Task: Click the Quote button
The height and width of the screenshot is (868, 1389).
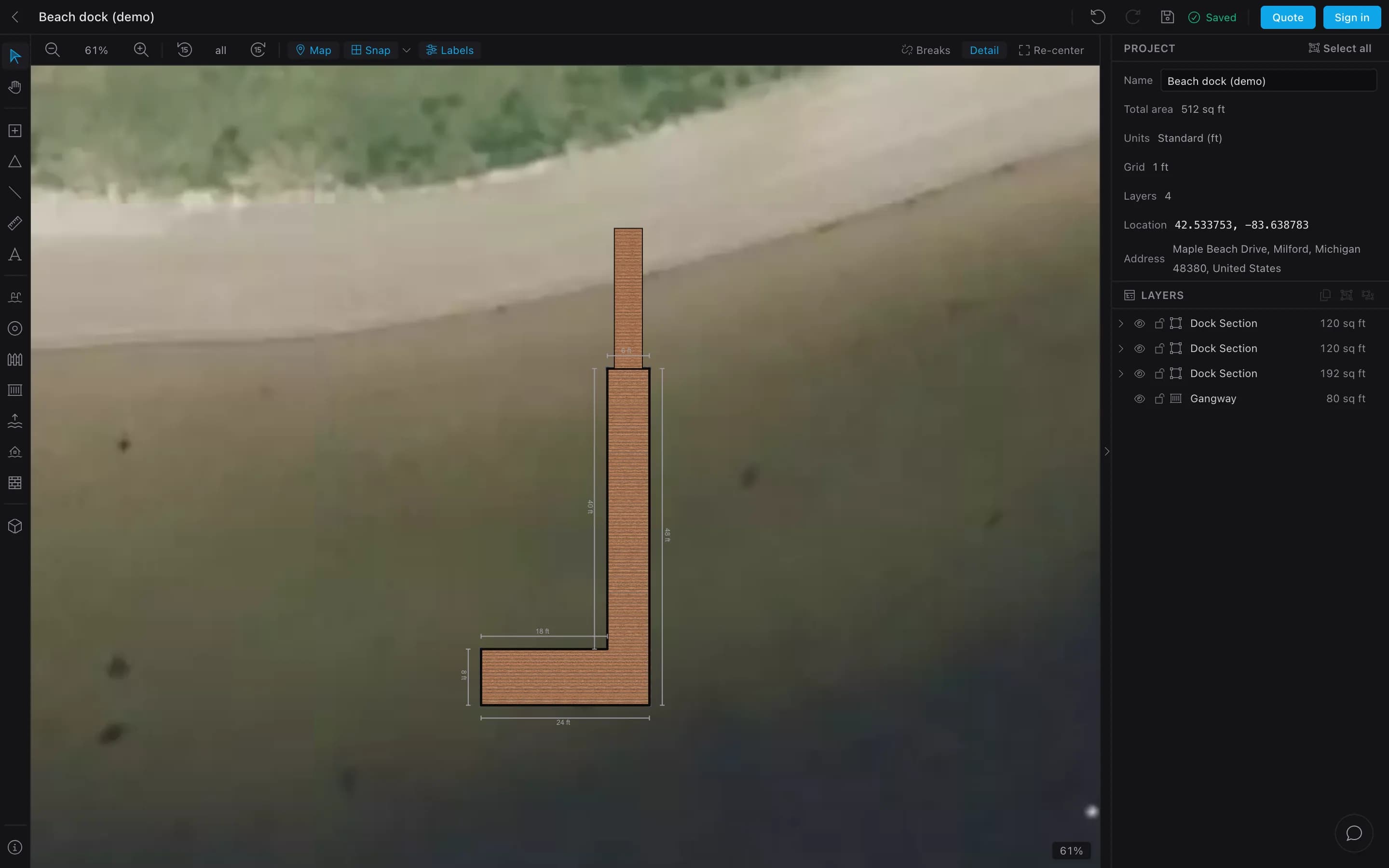Action: pos(1287,17)
